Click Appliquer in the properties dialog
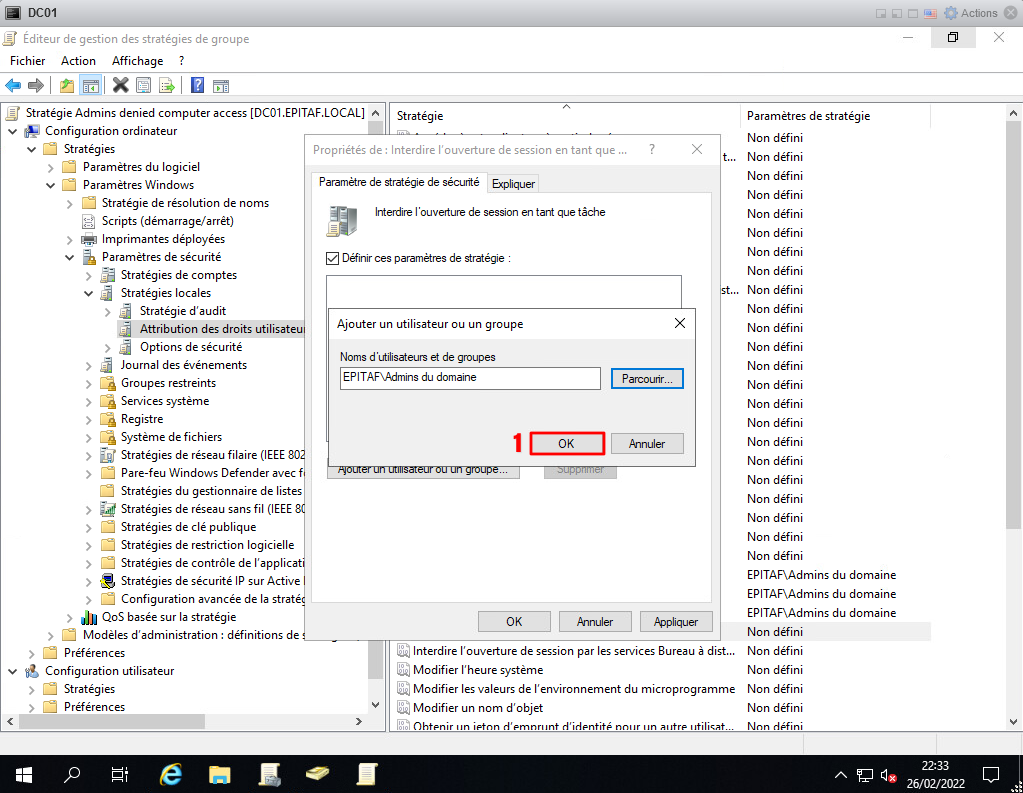 675,621
